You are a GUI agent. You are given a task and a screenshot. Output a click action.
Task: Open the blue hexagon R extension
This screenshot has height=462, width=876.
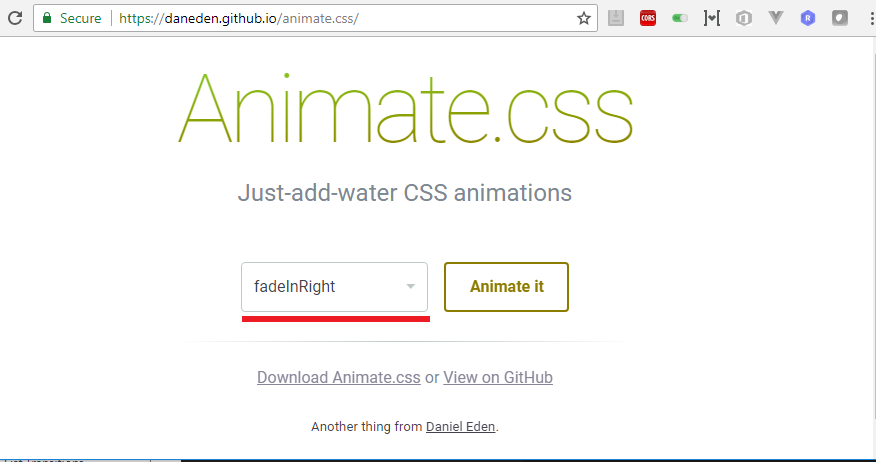[808, 18]
